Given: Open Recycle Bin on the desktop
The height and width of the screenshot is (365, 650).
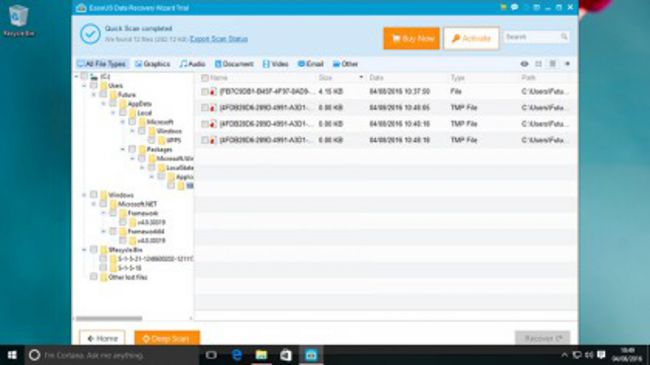Looking at the screenshot, I should pos(18,21).
